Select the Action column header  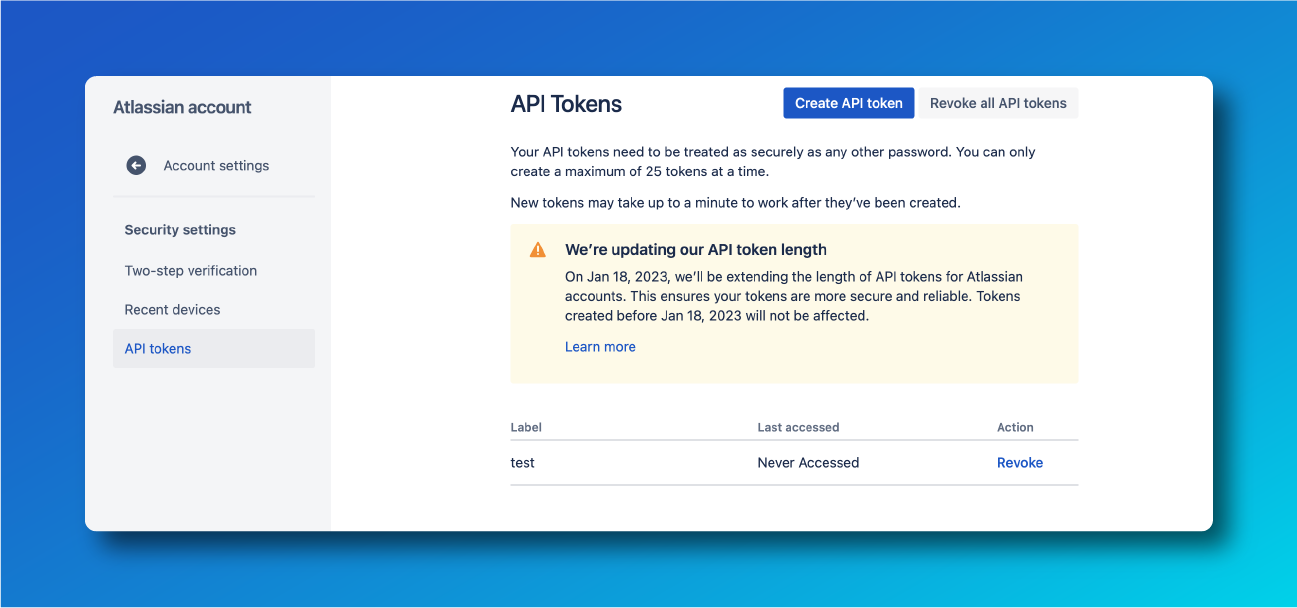click(x=1015, y=427)
